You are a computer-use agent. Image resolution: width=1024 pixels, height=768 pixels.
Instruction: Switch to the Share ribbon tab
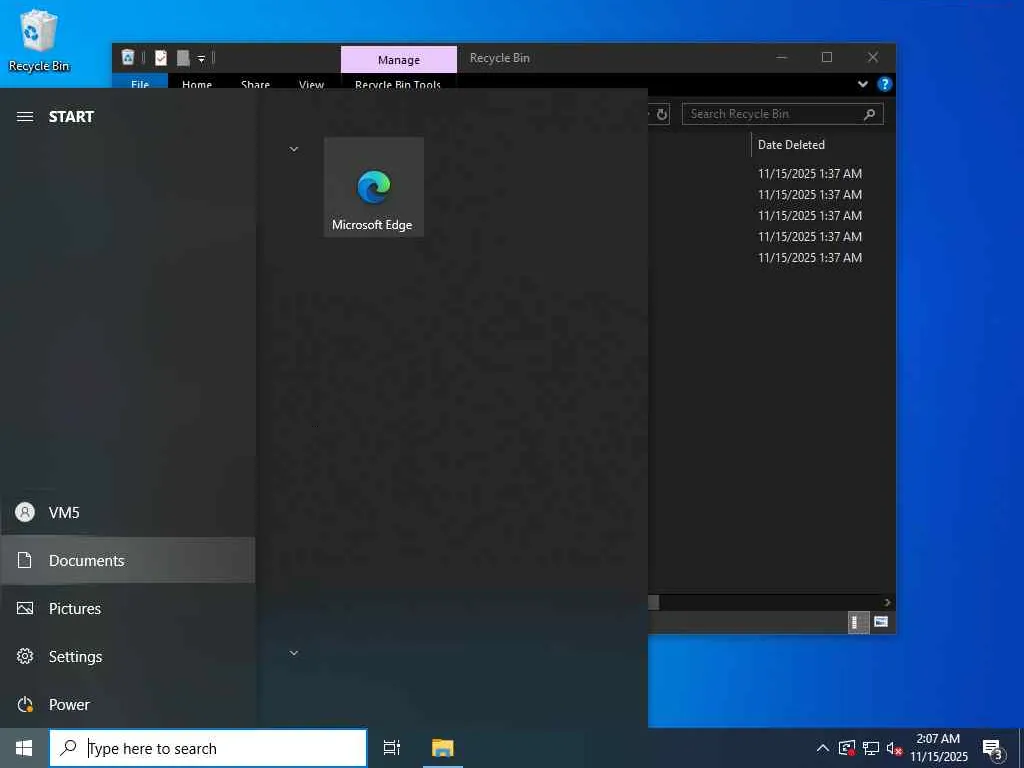tap(255, 82)
